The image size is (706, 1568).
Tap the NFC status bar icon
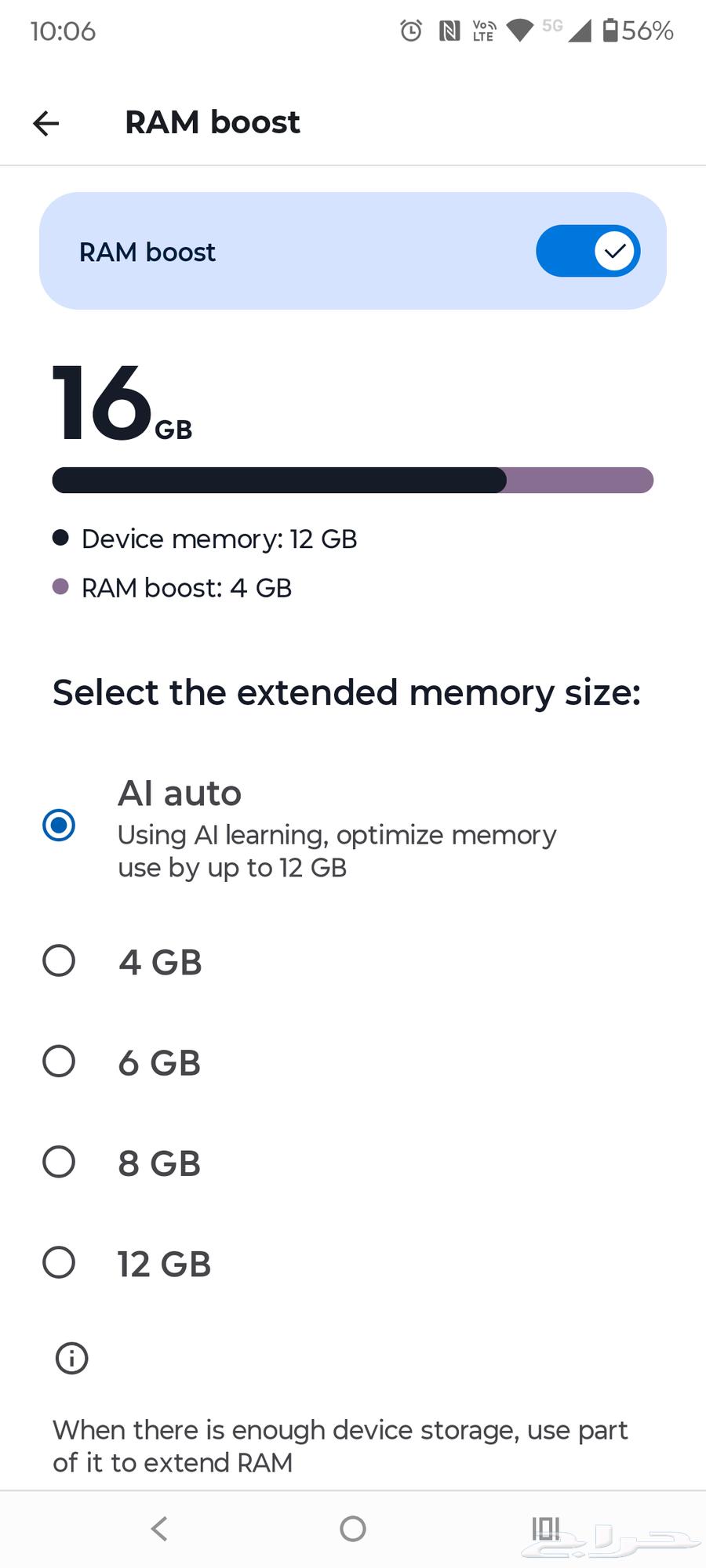(449, 31)
